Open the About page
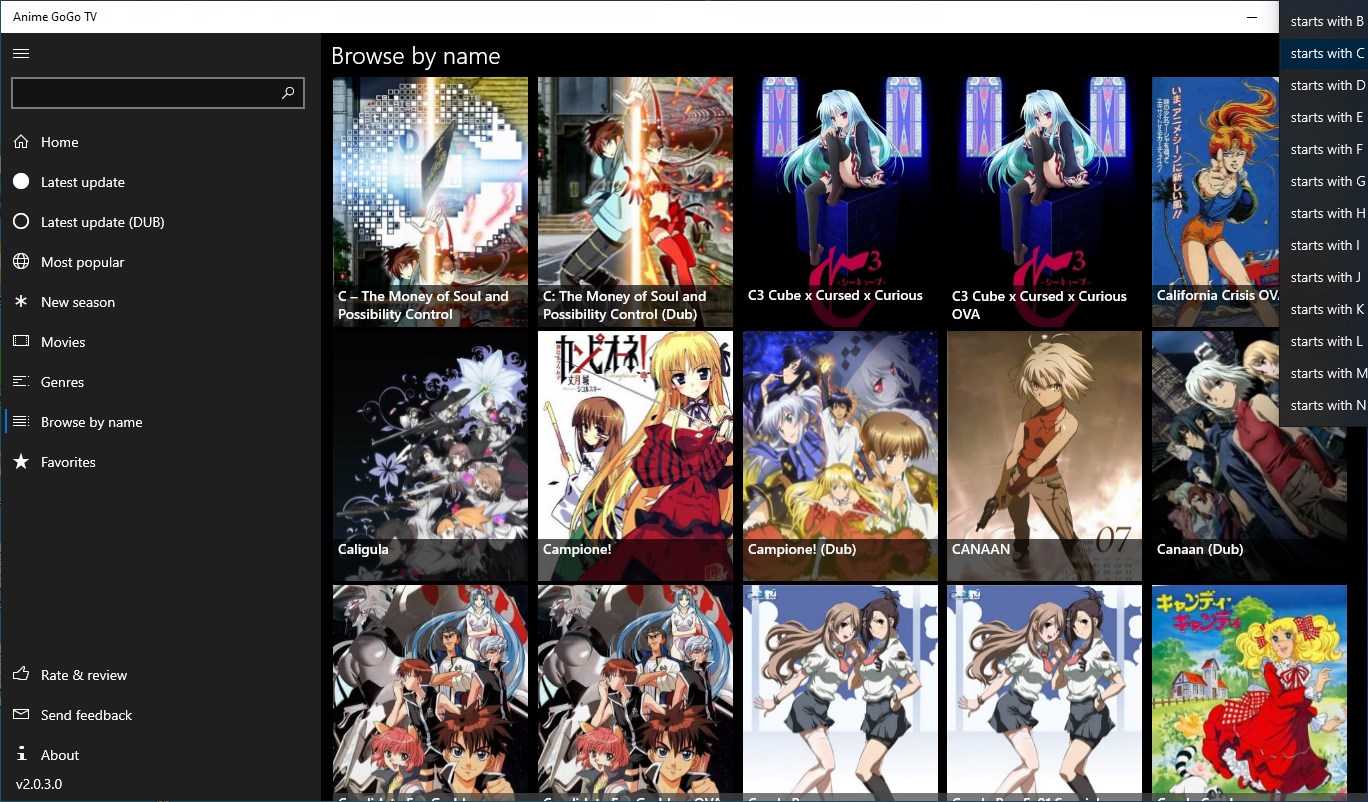Screen dimensions: 1368x802 pyautogui.click(x=60, y=755)
